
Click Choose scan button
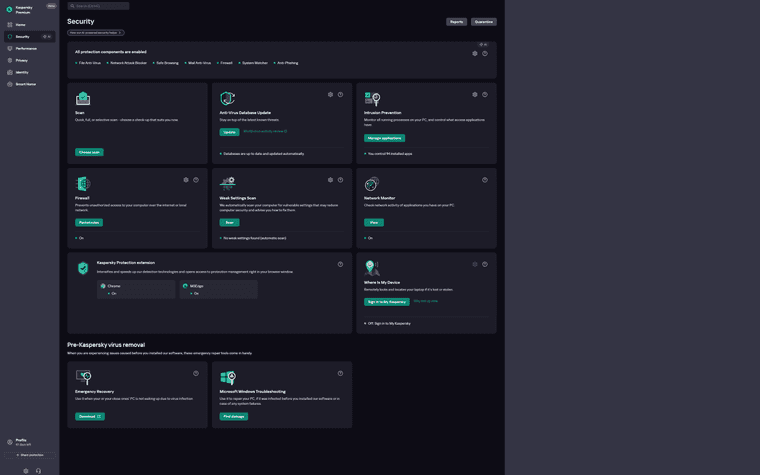89,152
